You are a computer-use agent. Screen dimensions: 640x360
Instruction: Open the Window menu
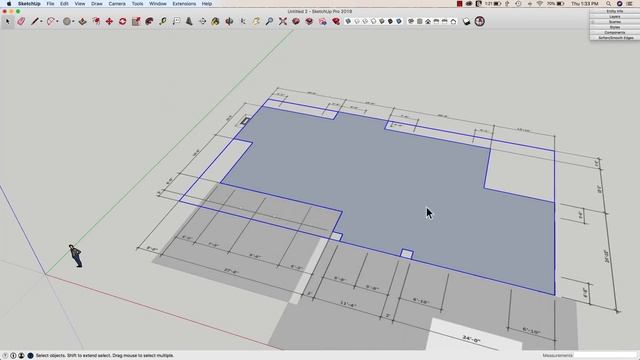[x=158, y=4]
